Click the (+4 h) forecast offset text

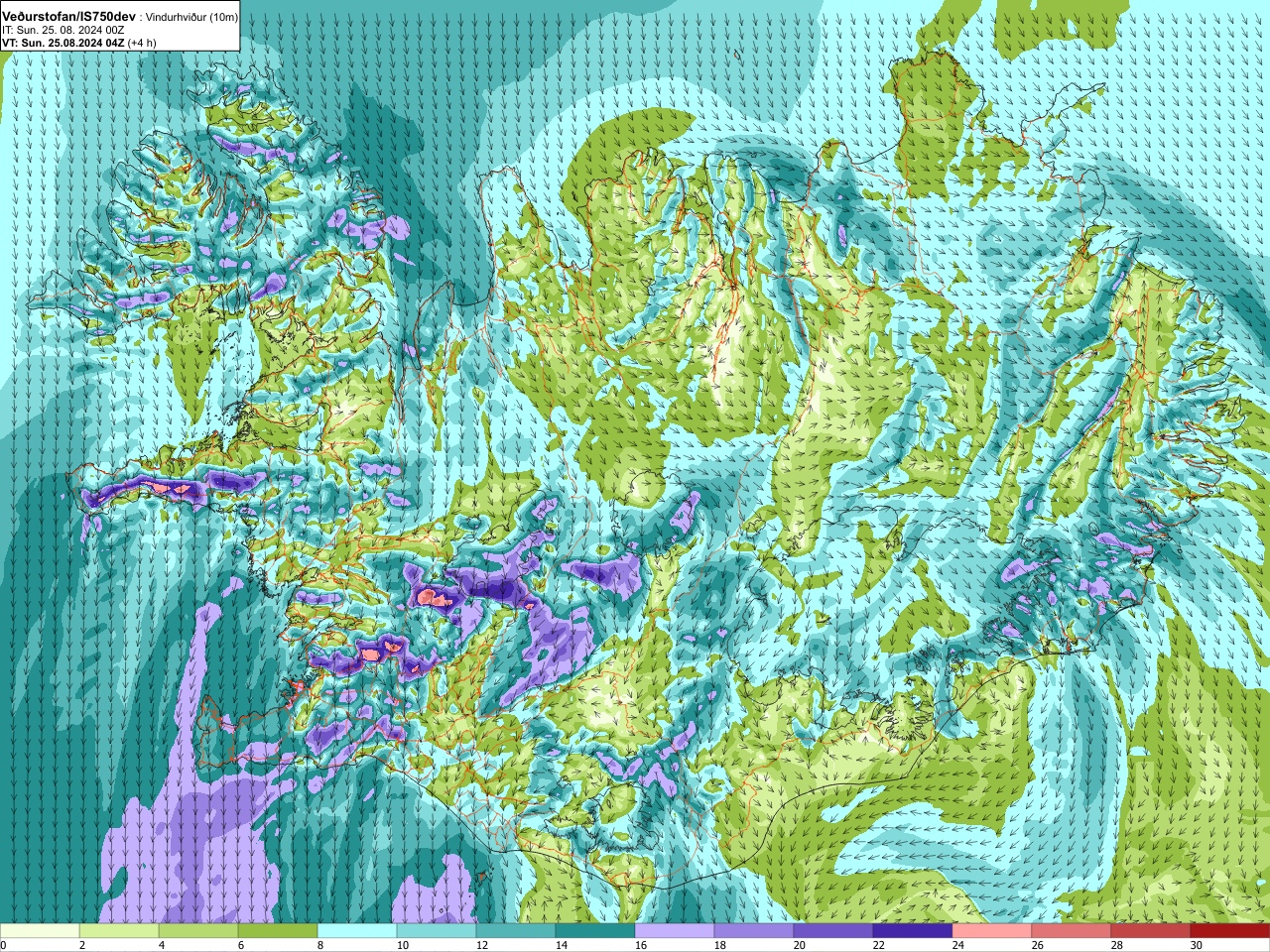coord(142,43)
